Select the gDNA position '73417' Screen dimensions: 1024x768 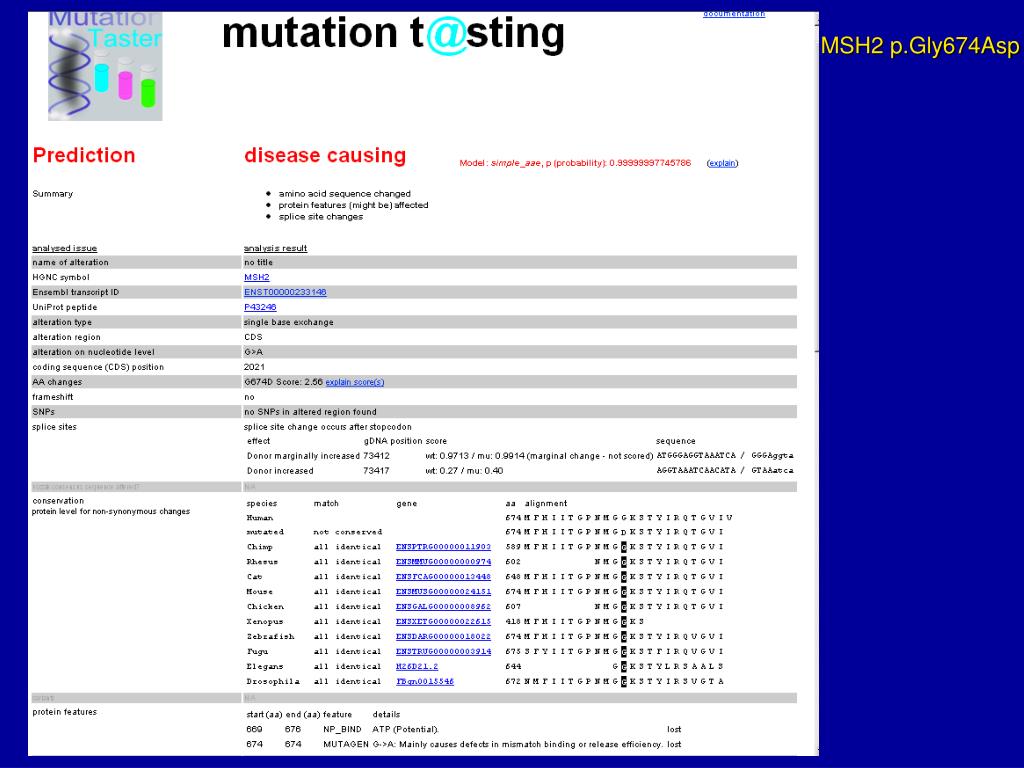coord(376,472)
